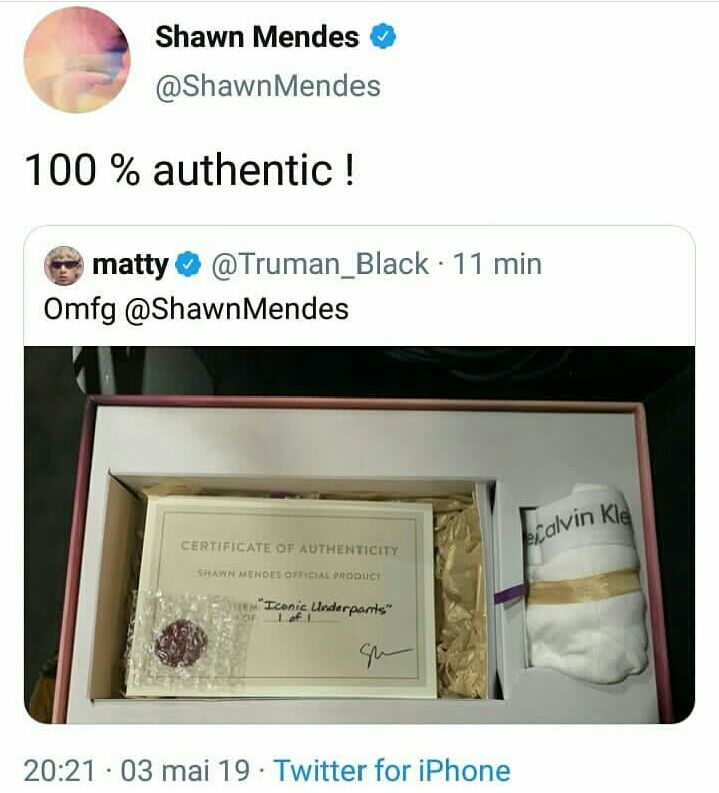Click the red wax seal in bubble wrap

(181, 643)
